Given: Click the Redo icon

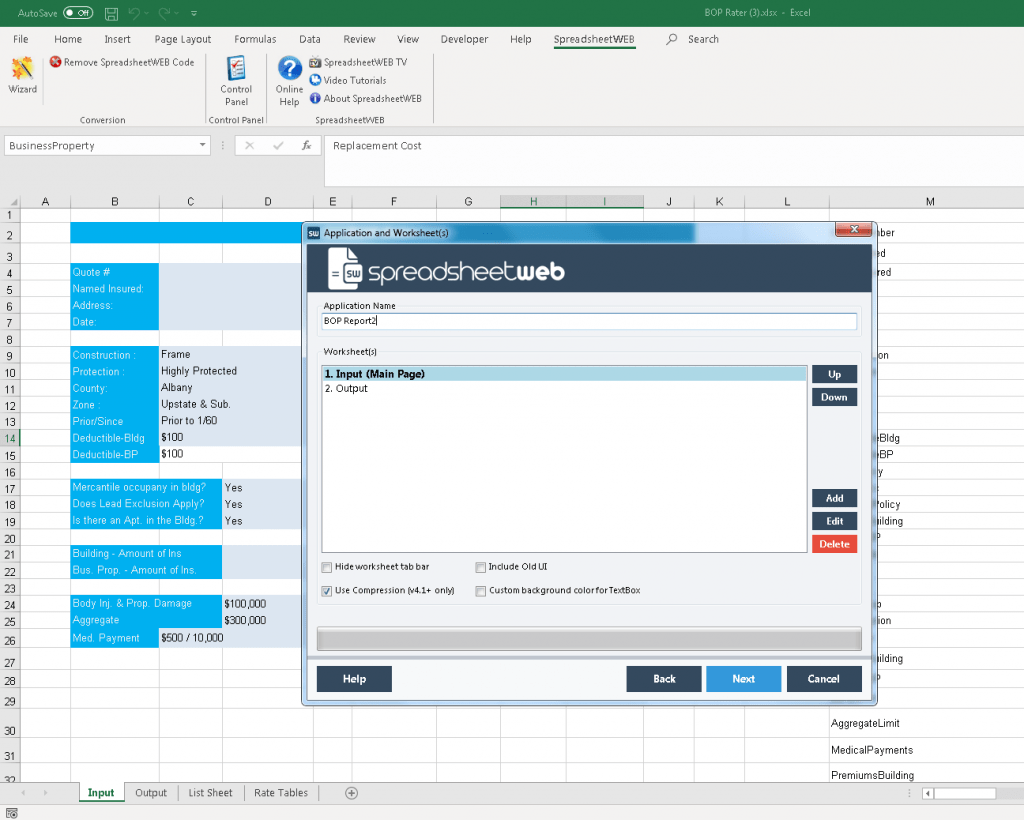Looking at the screenshot, I should click(x=165, y=13).
